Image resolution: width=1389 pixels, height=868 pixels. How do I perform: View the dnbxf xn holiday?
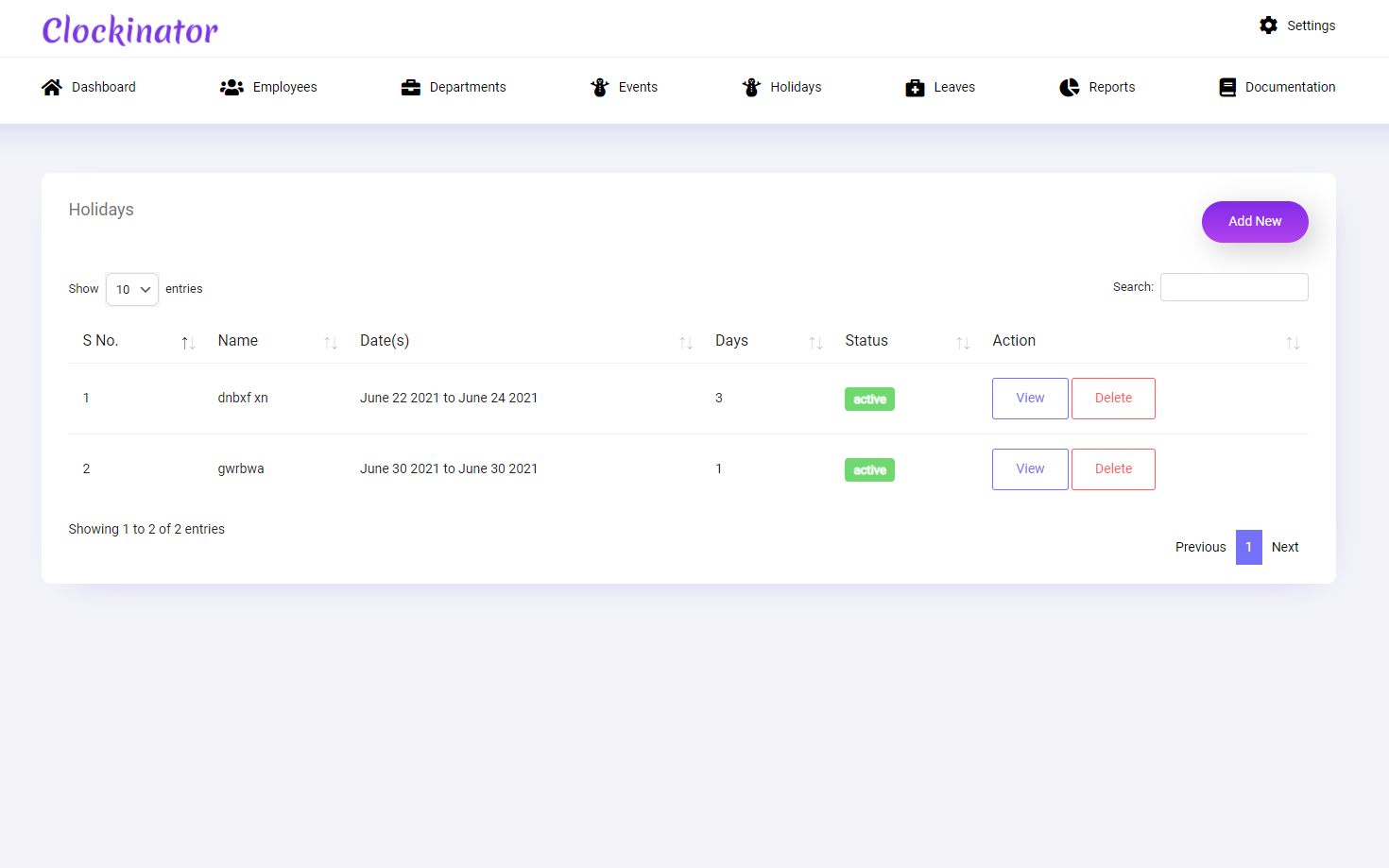pos(1030,399)
